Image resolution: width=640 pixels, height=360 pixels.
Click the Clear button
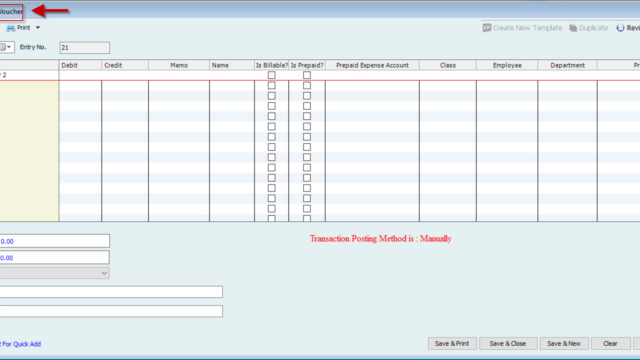pyautogui.click(x=610, y=344)
